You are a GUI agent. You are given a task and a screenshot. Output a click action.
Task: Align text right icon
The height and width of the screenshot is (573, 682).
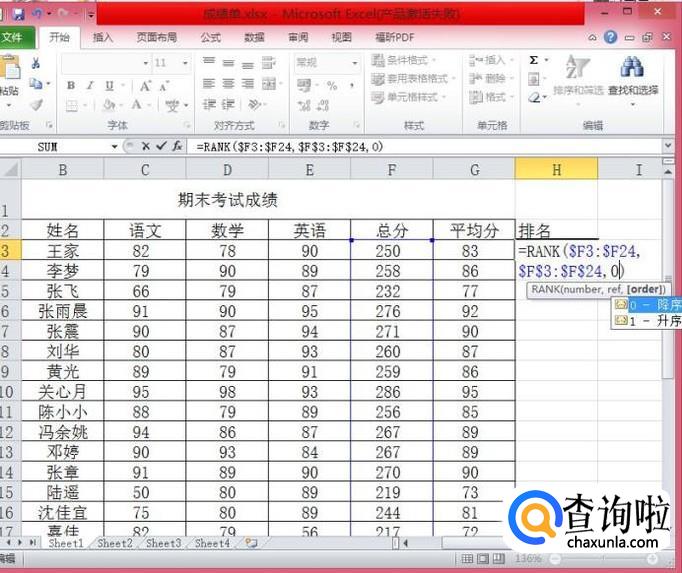tap(247, 83)
